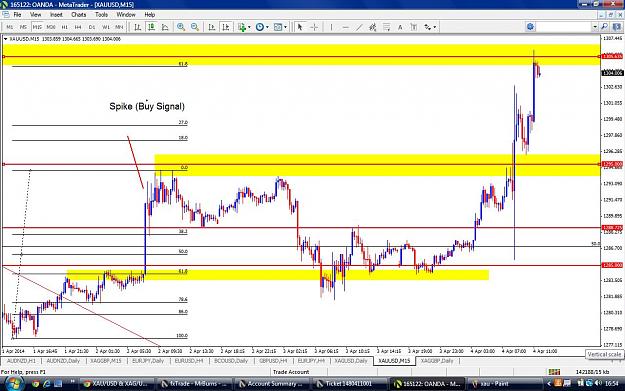Select the 'Spike (Buy Signal)' chart label

point(147,106)
